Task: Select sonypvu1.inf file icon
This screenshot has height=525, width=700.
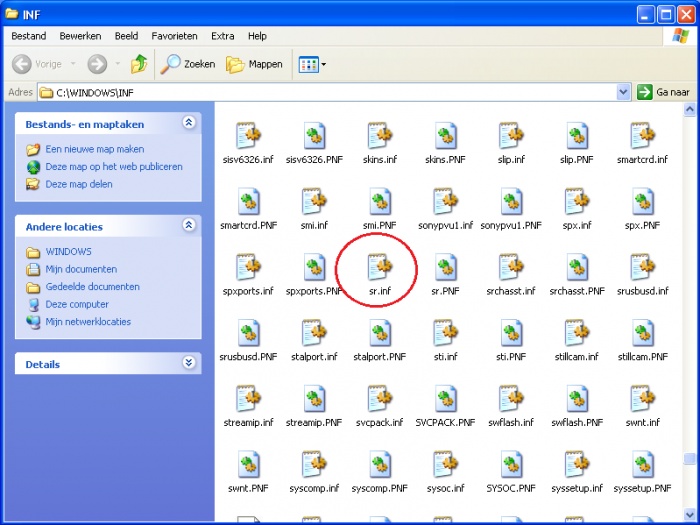Action: coord(445,202)
